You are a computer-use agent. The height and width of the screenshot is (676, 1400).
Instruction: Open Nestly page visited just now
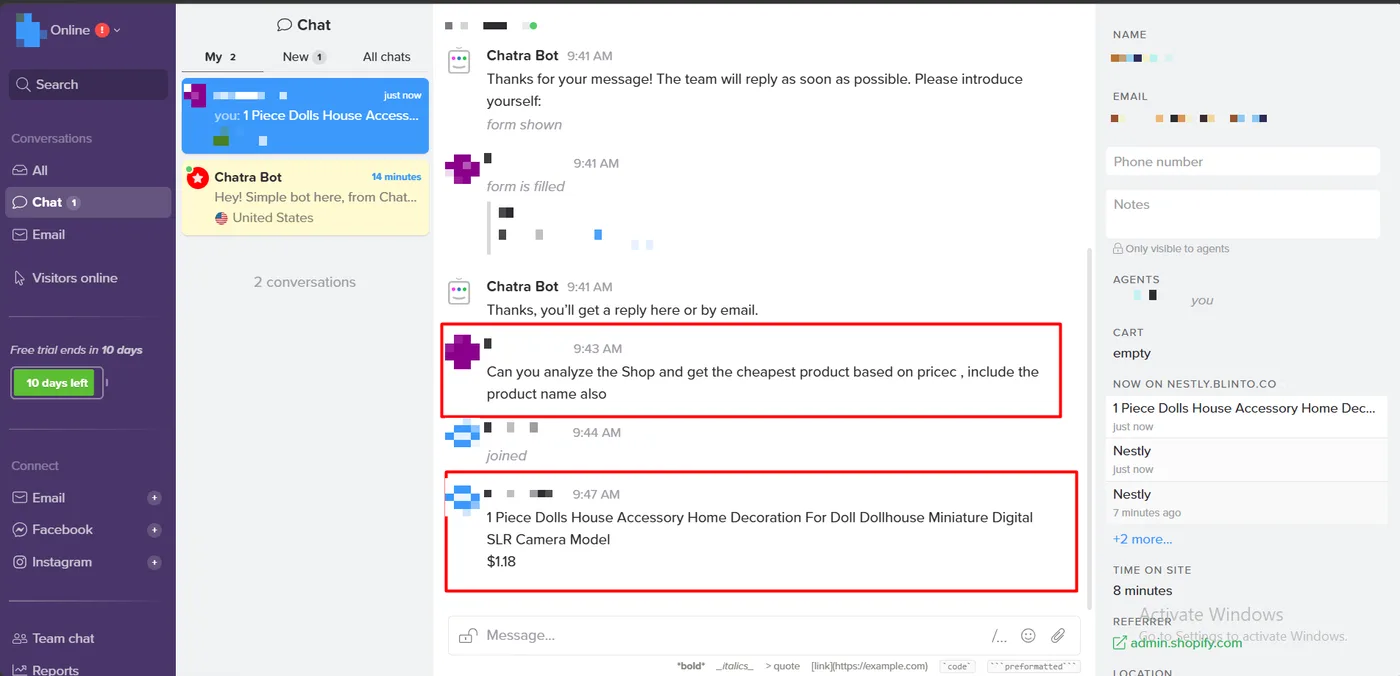coord(1132,451)
